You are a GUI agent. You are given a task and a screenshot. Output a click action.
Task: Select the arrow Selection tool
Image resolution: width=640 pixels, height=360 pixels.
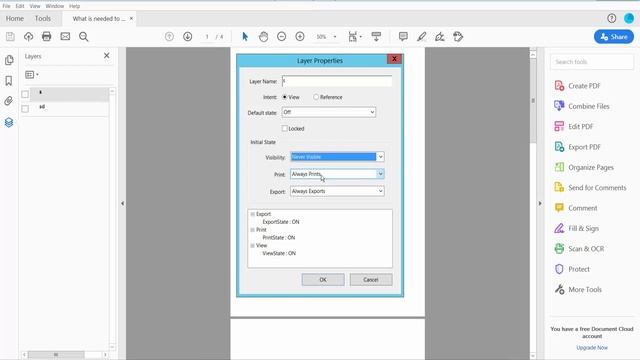tap(245, 37)
